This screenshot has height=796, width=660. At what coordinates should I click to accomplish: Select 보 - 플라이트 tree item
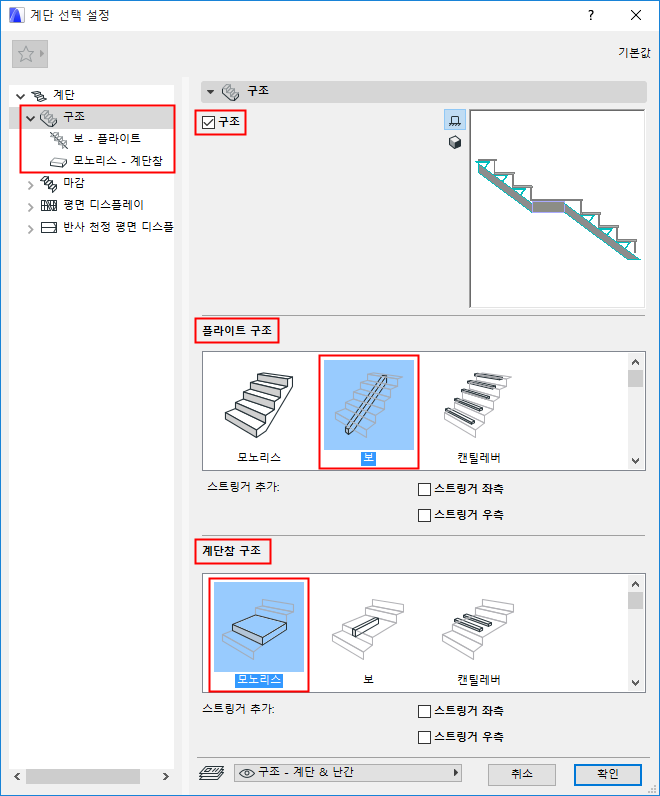[96, 139]
